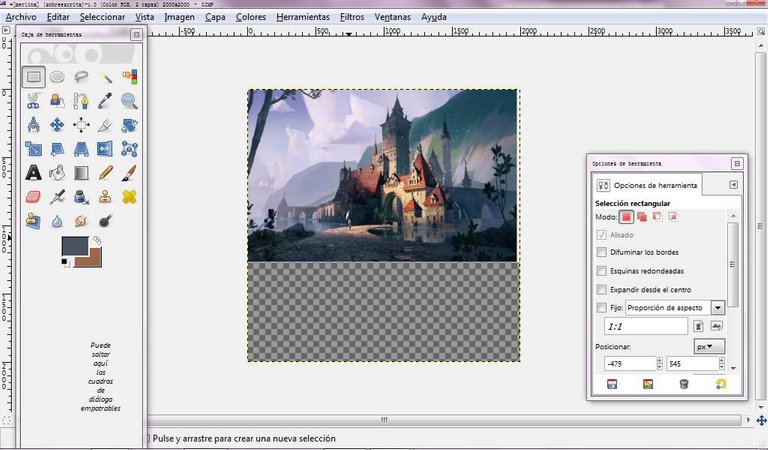Select the Zoom magnifier tool

[129, 101]
